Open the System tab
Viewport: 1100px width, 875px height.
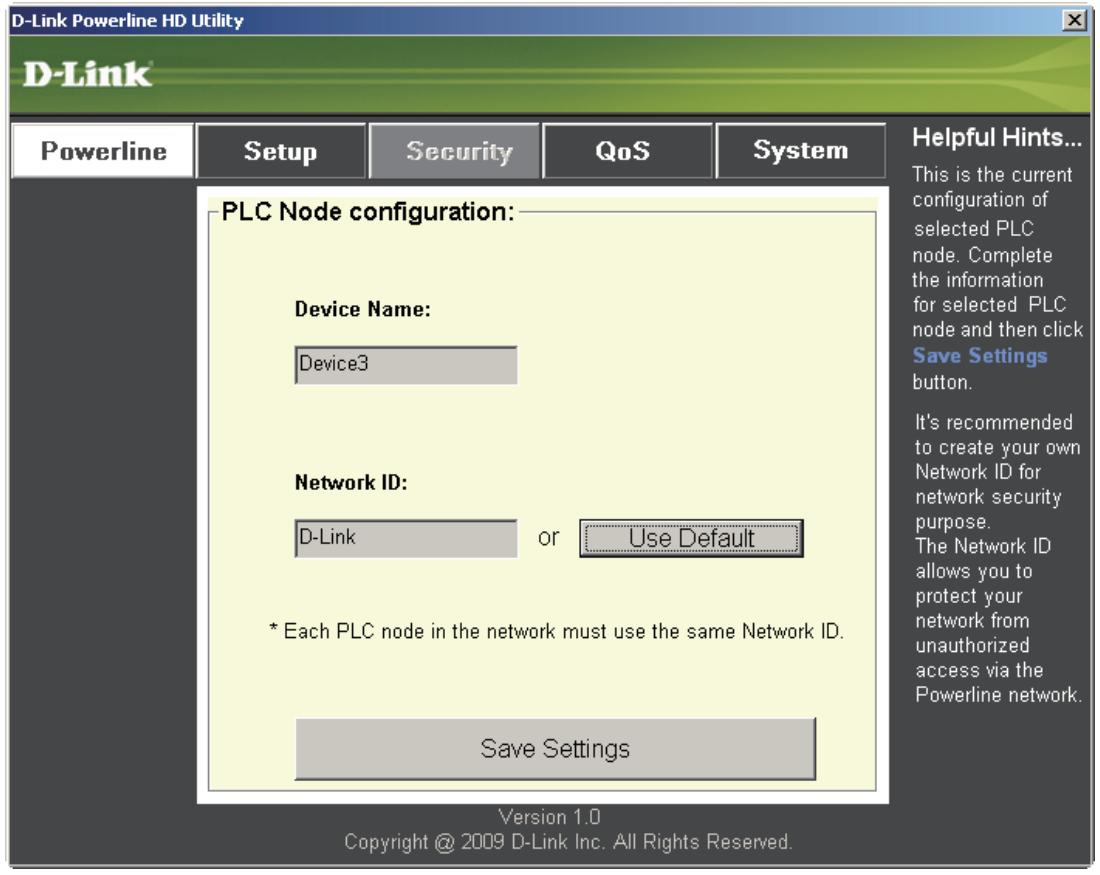[x=800, y=151]
